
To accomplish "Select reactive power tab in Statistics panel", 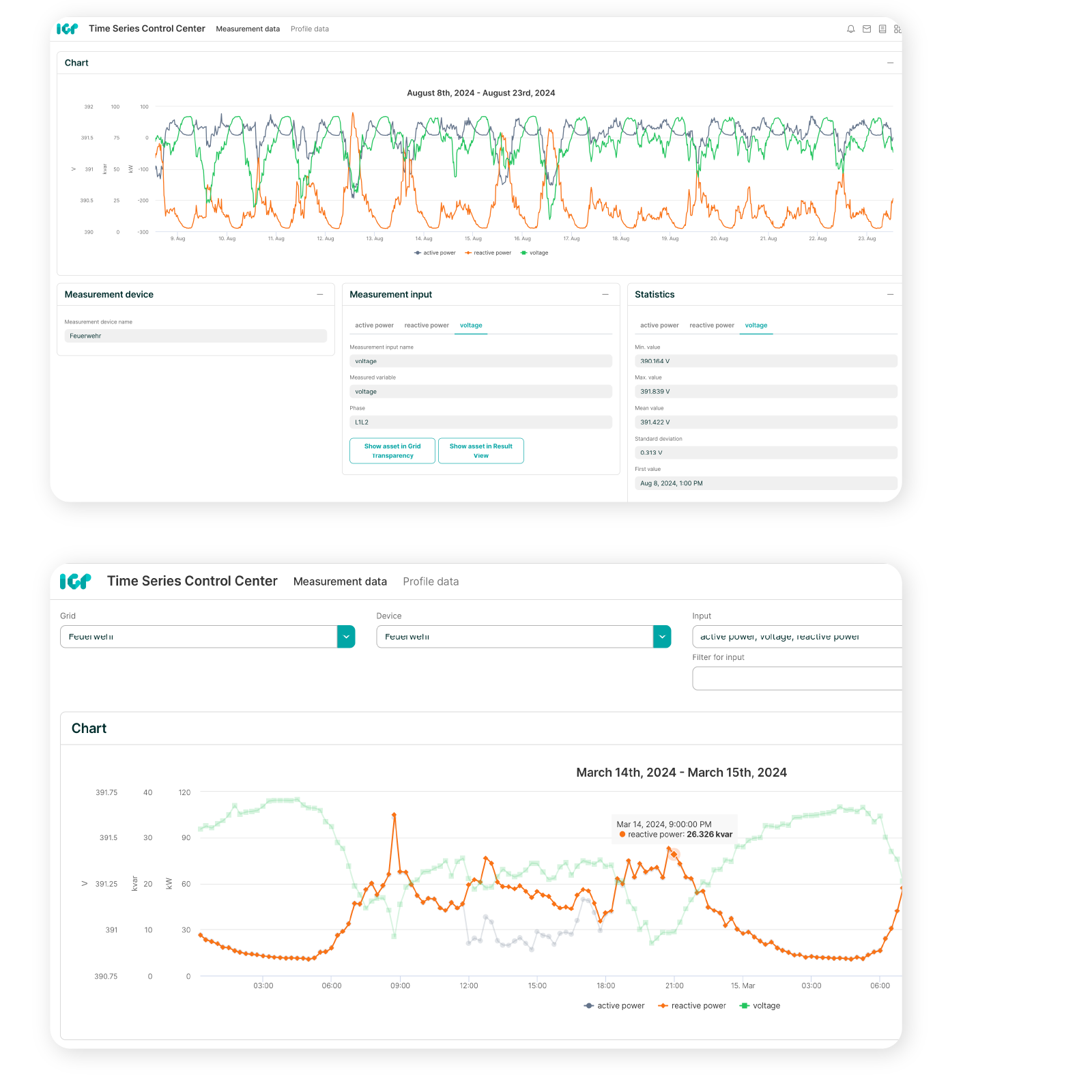I will pyautogui.click(x=711, y=326).
